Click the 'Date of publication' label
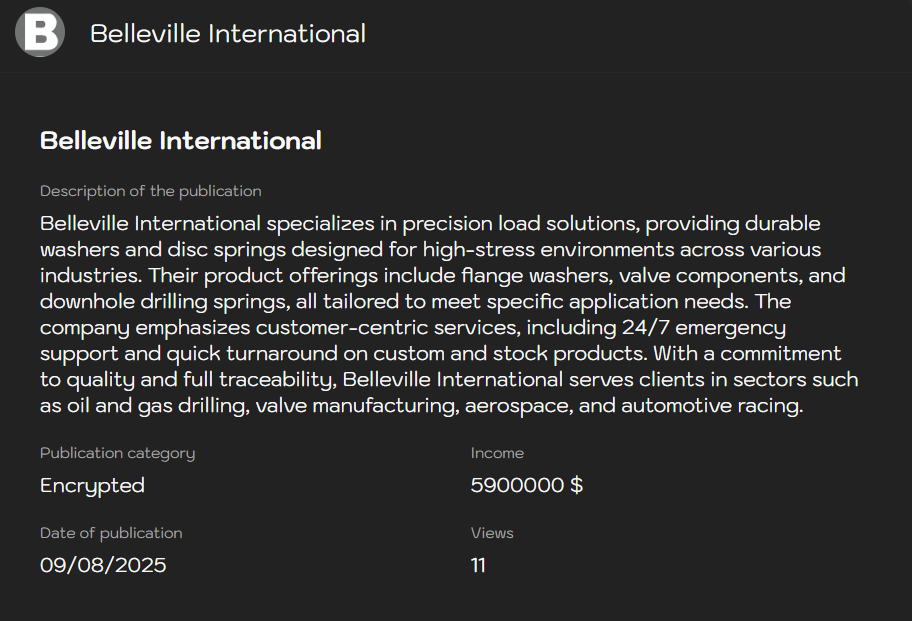The width and height of the screenshot is (912, 621). coord(111,533)
